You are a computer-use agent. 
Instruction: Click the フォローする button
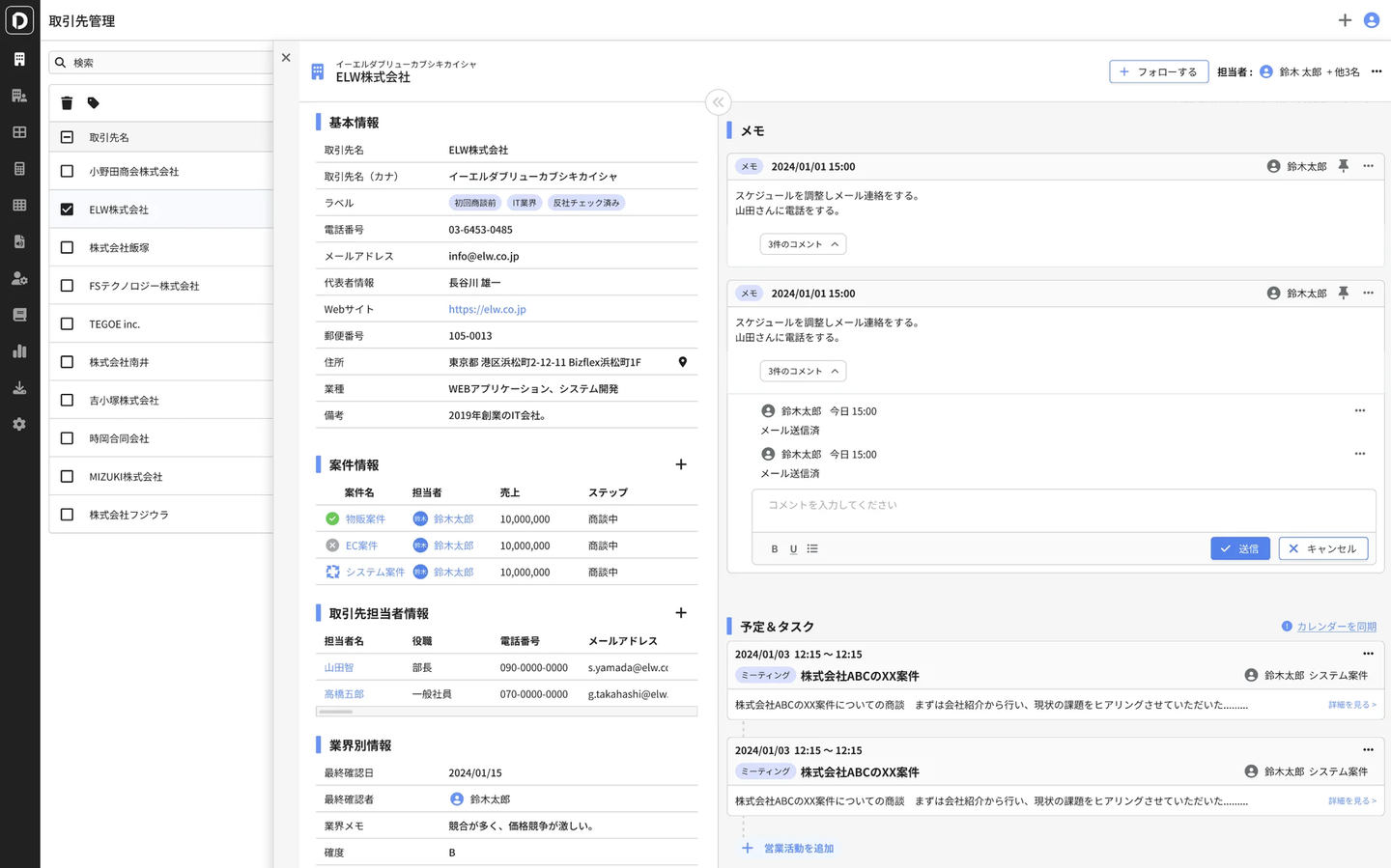[1158, 71]
